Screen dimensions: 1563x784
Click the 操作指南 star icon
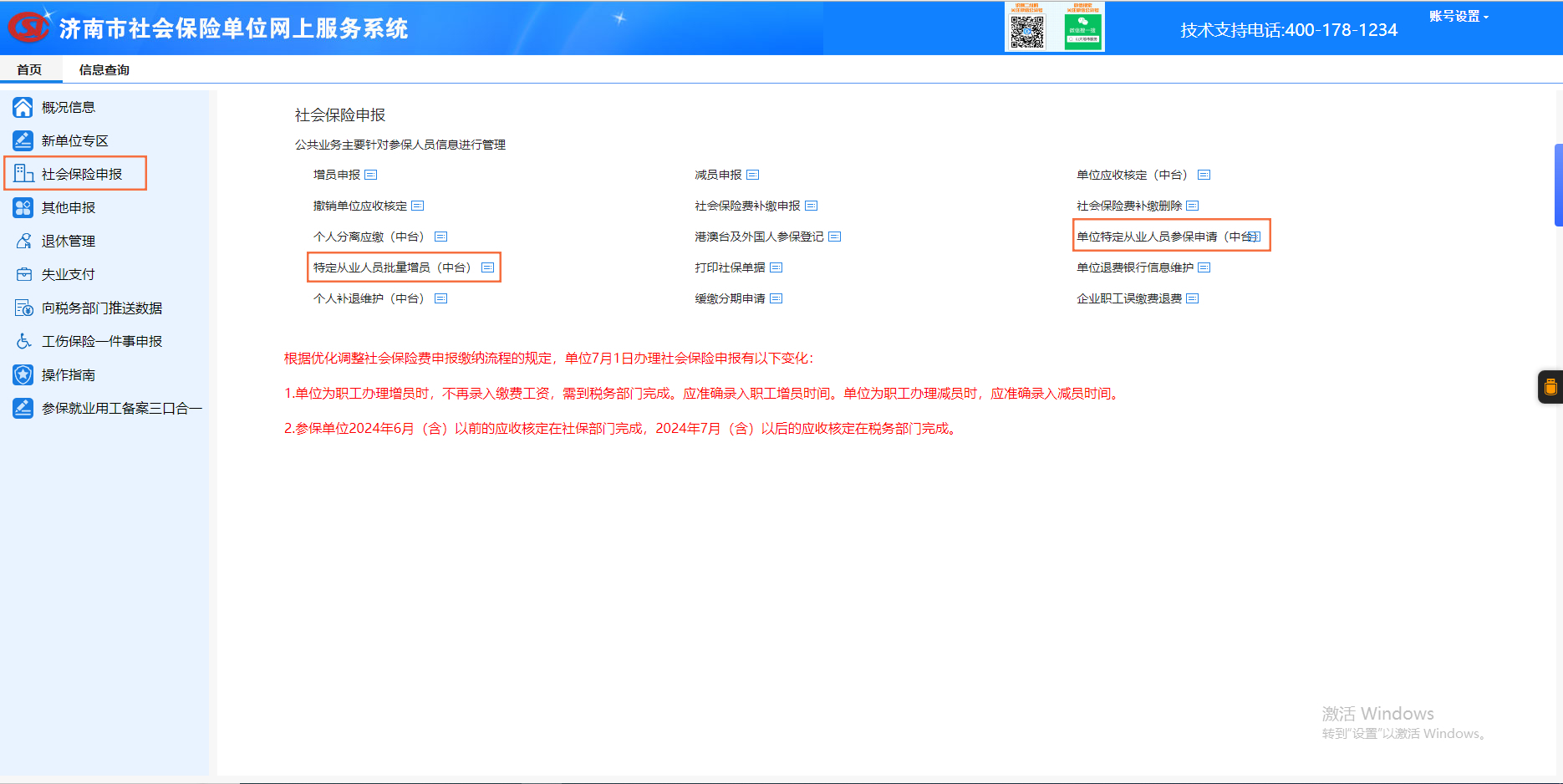click(23, 374)
